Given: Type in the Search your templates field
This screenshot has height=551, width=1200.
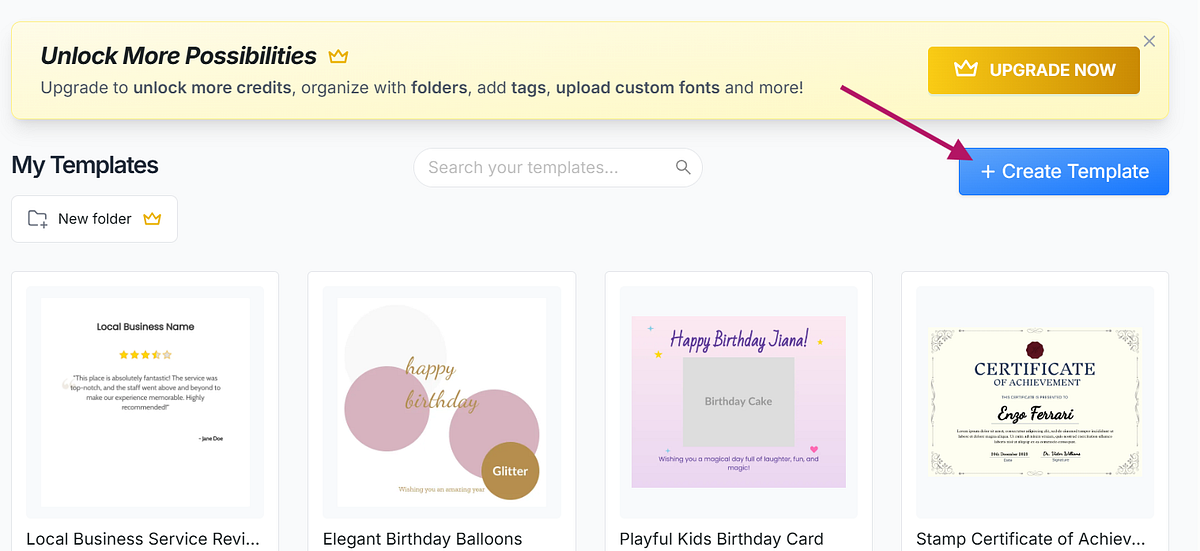Looking at the screenshot, I should click(x=545, y=167).
